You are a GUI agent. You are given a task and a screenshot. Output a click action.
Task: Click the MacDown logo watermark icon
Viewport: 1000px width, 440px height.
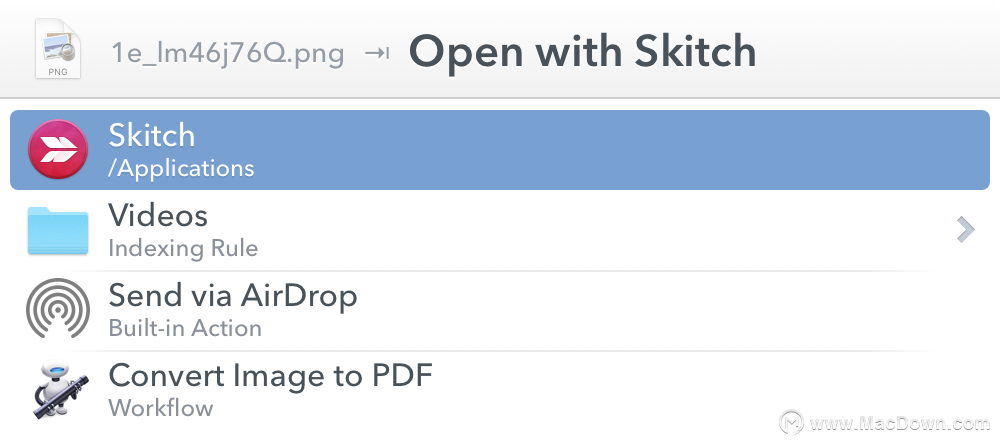coord(791,422)
